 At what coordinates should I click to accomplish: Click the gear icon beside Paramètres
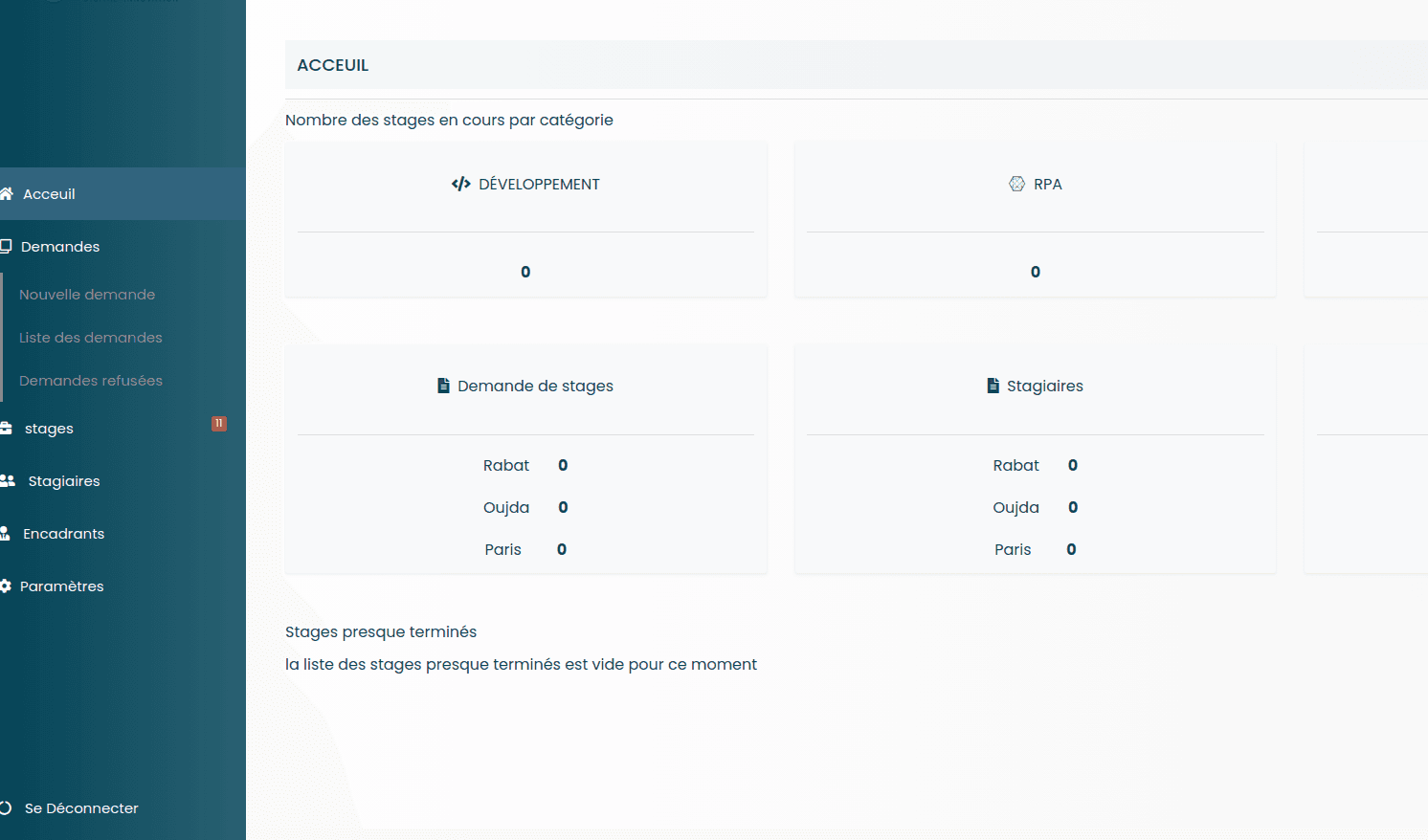coord(6,586)
